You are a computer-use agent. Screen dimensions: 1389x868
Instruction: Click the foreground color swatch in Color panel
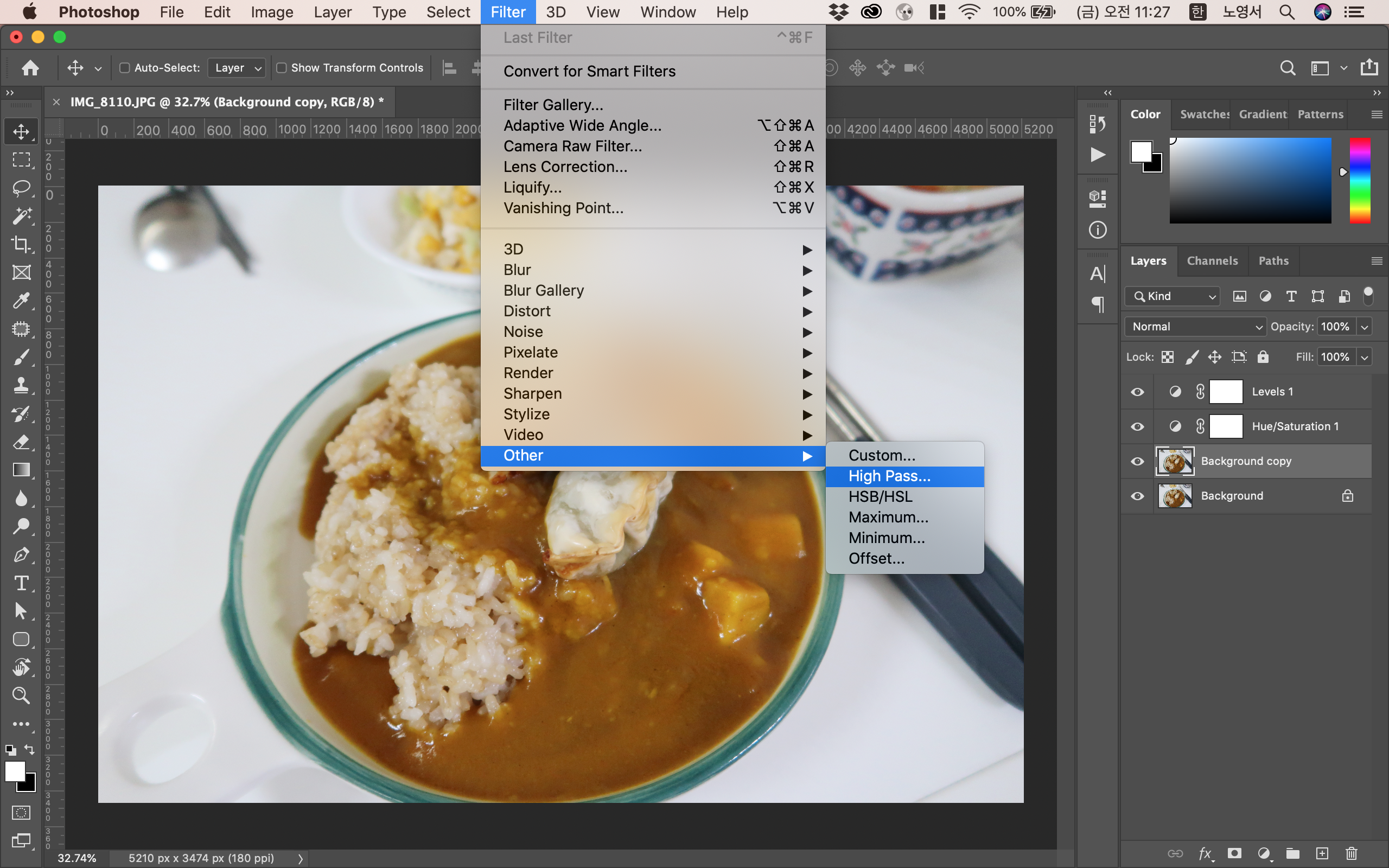pyautogui.click(x=1141, y=152)
